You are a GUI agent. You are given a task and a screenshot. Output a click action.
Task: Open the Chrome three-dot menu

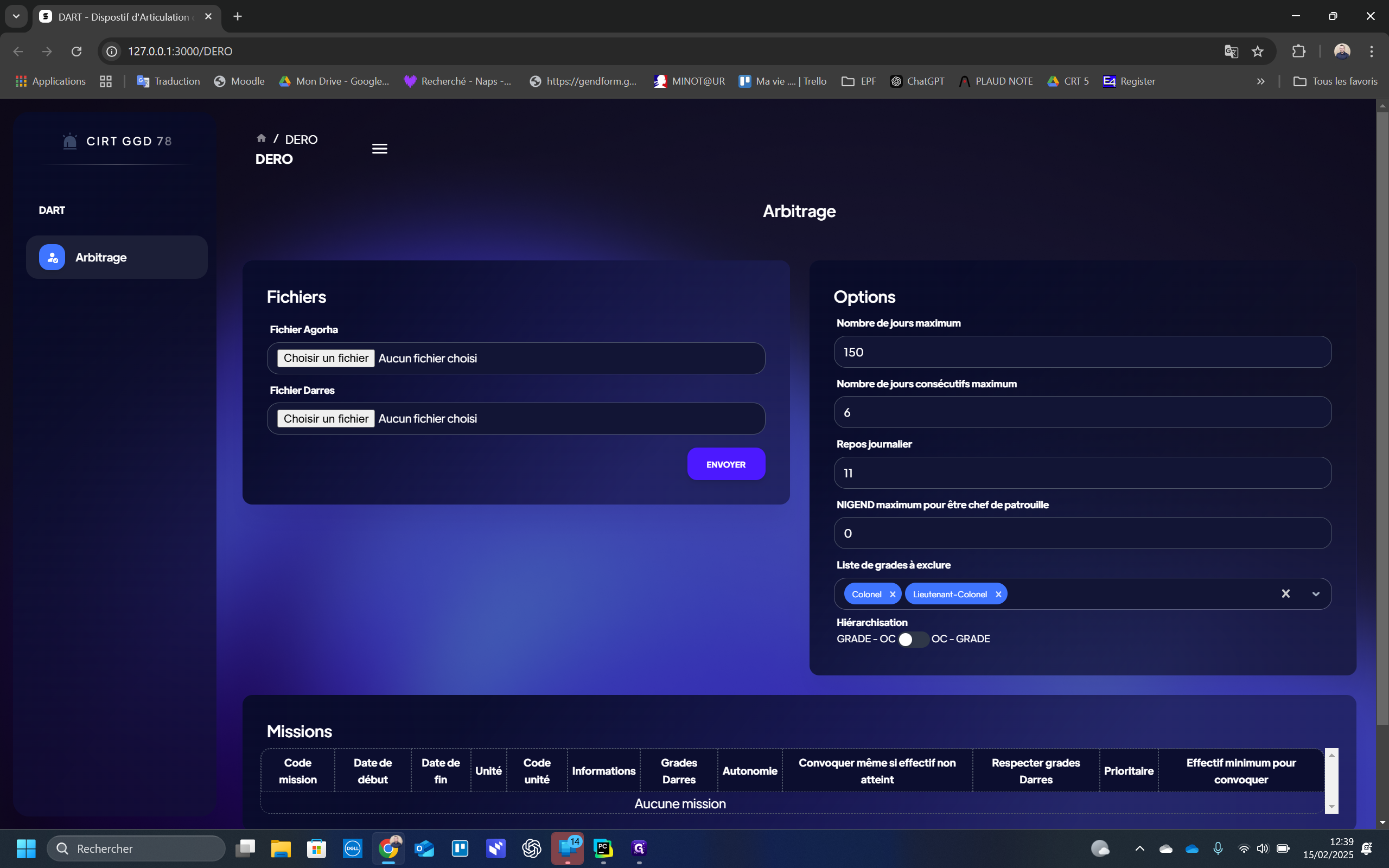pos(1371,51)
